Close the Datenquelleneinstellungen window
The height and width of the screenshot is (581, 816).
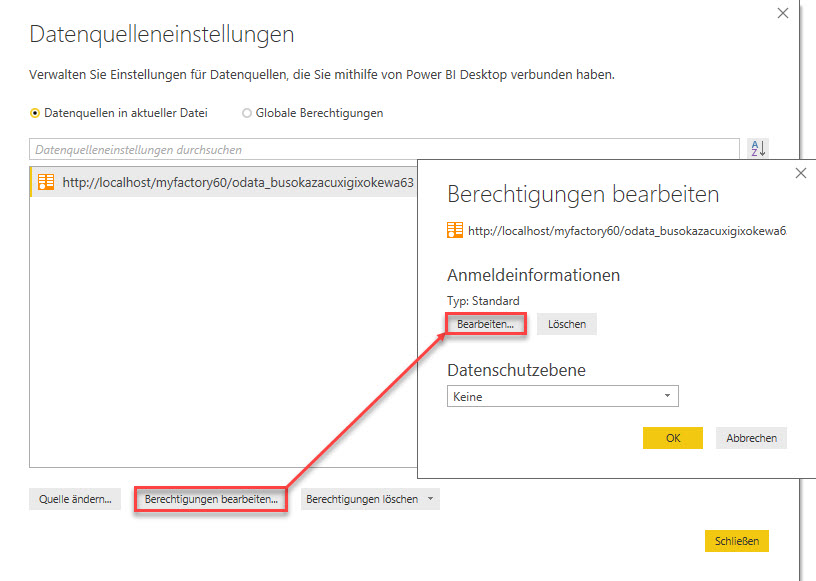tap(782, 13)
